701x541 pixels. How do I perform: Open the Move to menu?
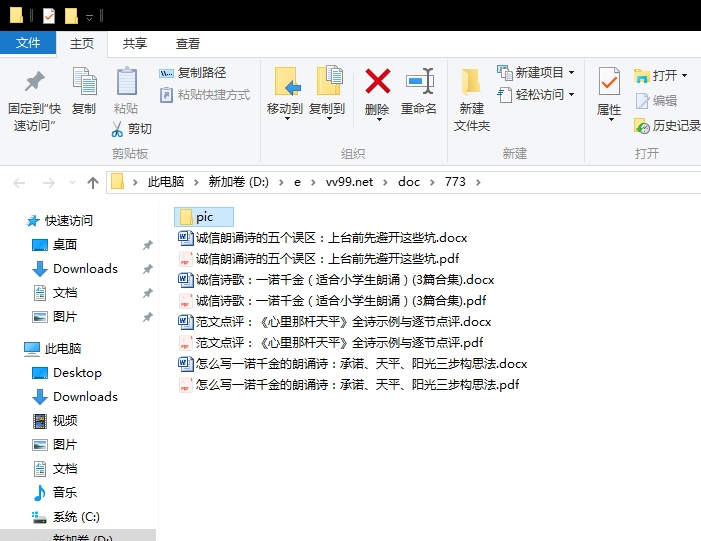coord(285,94)
